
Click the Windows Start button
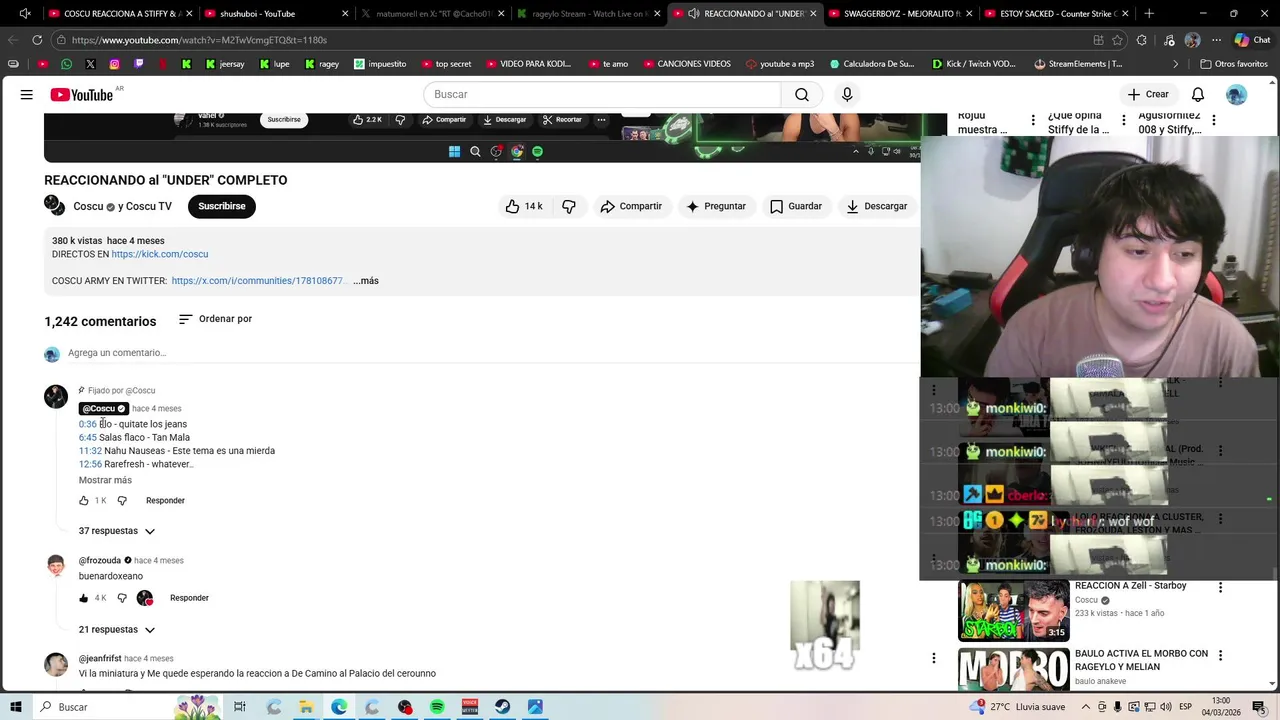tap(15, 707)
